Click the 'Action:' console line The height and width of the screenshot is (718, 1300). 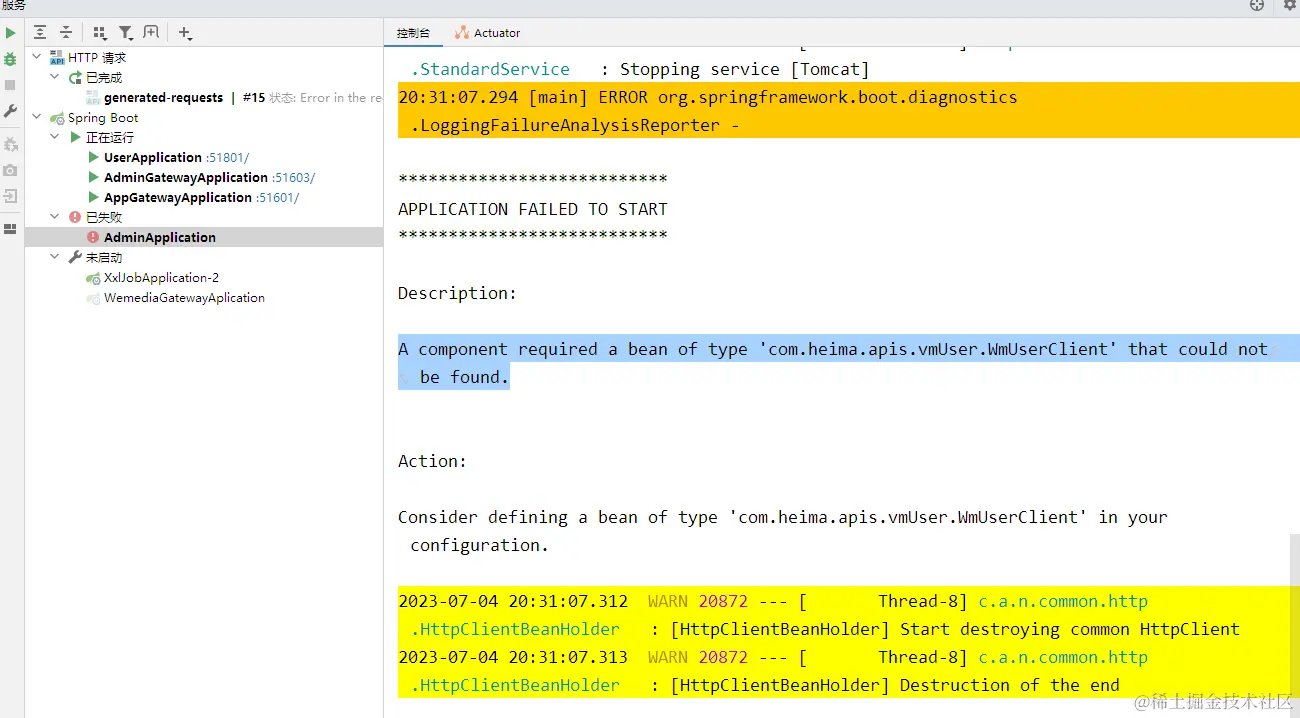point(432,461)
